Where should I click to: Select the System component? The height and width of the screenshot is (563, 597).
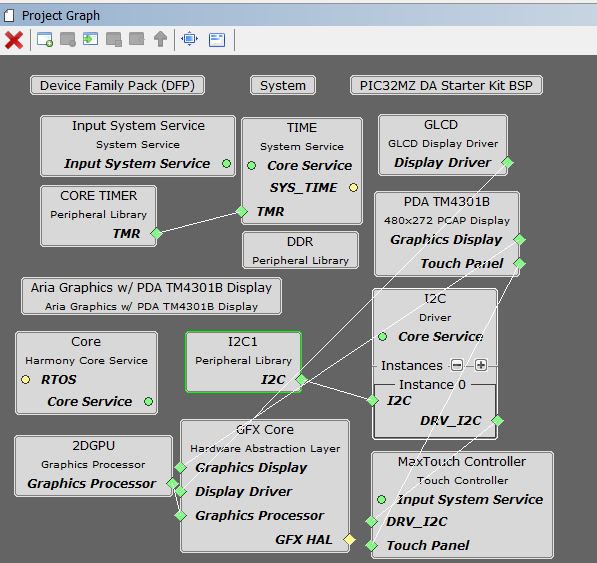pyautogui.click(x=283, y=85)
